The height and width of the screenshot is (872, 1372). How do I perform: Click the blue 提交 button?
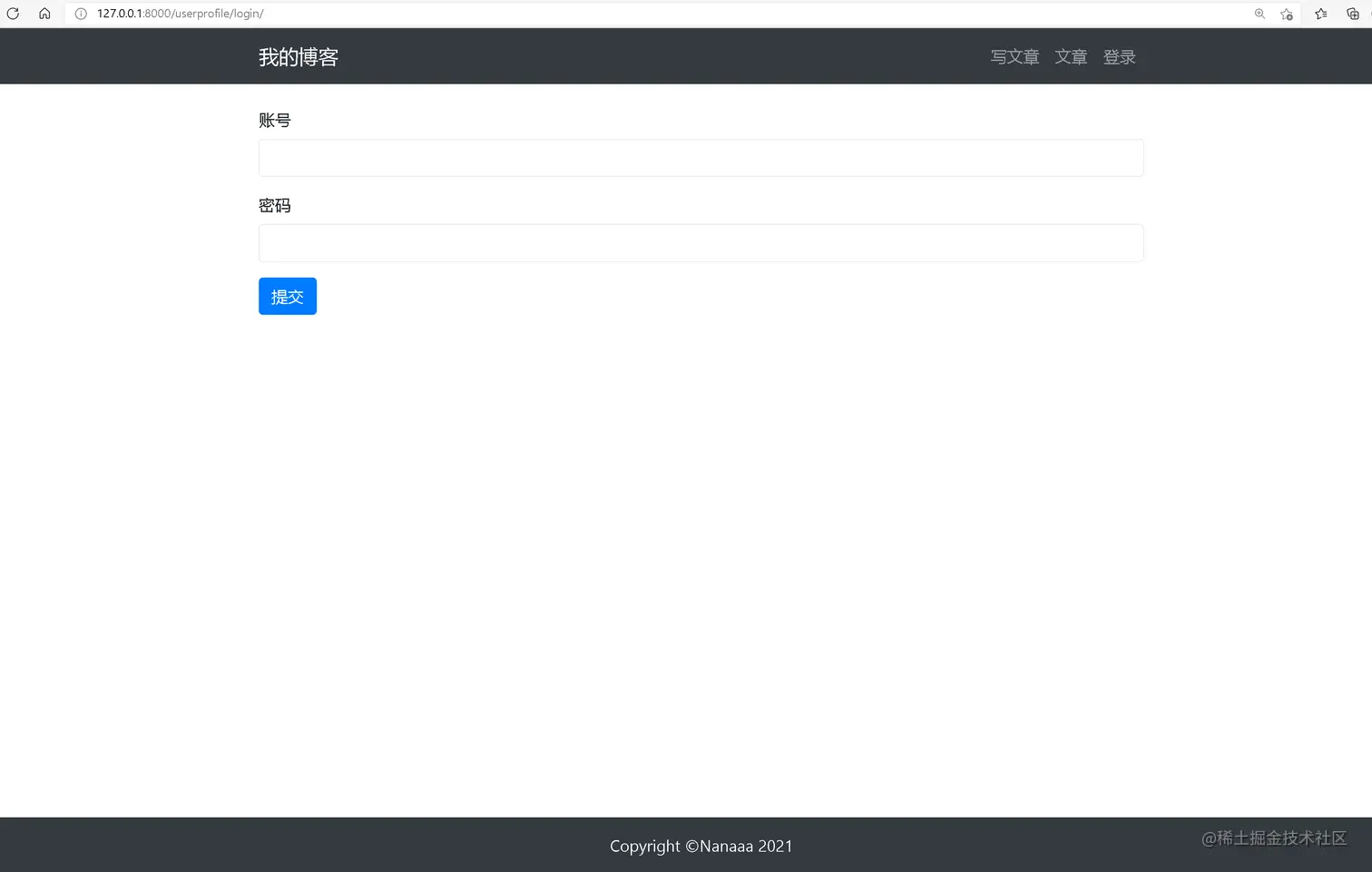click(288, 297)
